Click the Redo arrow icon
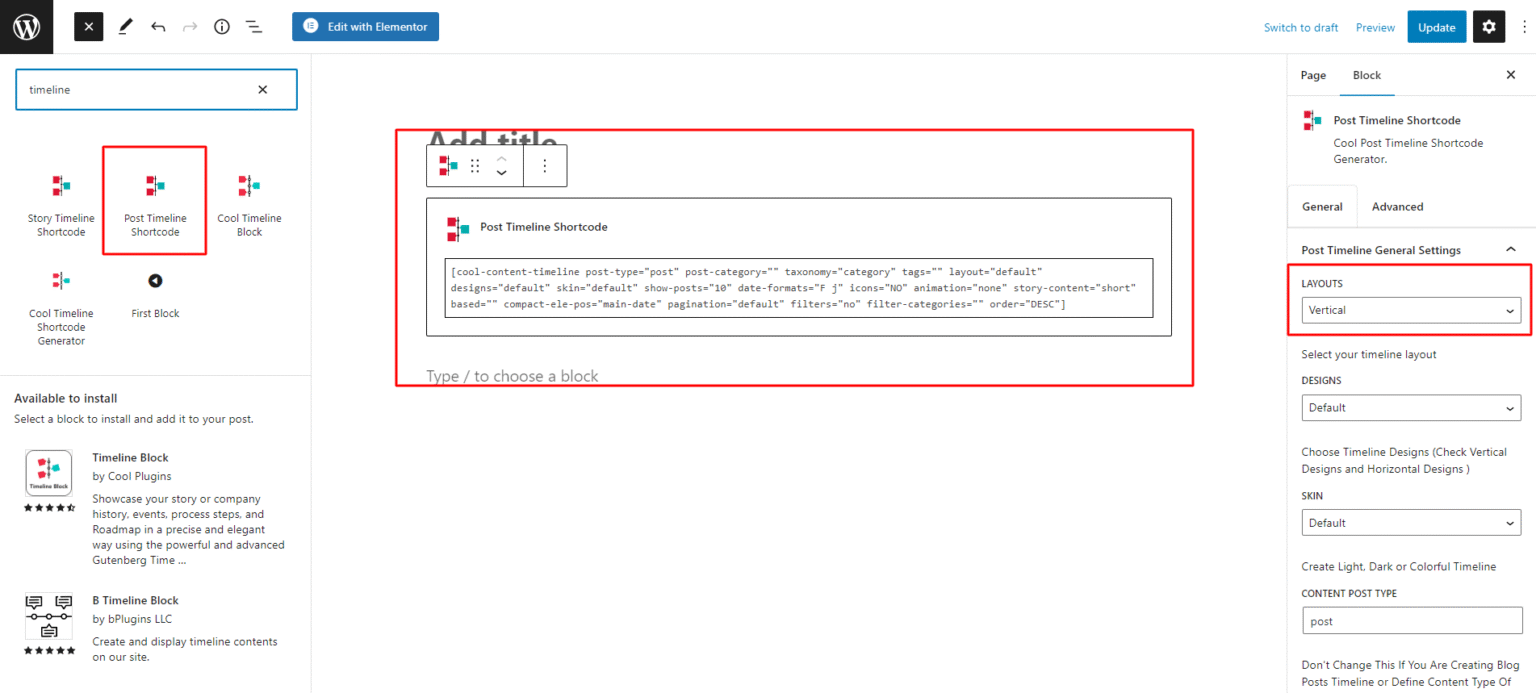This screenshot has height=693, width=1536. tap(189, 26)
